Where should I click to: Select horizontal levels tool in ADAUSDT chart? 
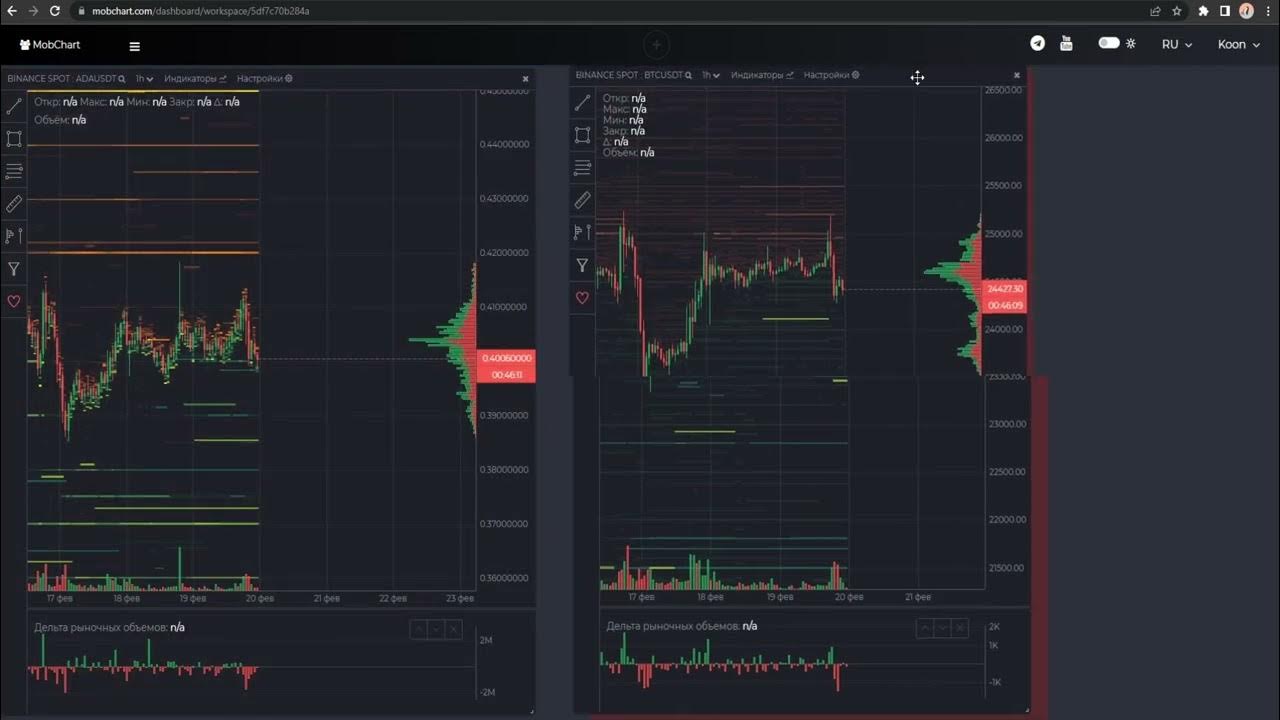point(14,171)
